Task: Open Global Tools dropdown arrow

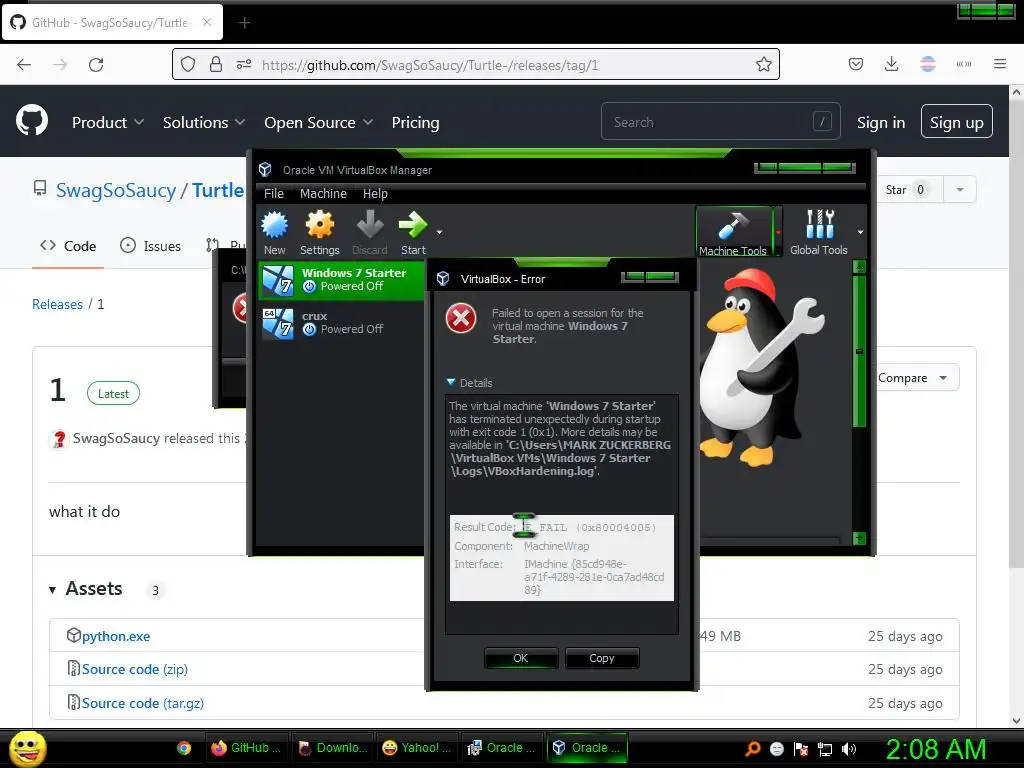Action: [861, 232]
